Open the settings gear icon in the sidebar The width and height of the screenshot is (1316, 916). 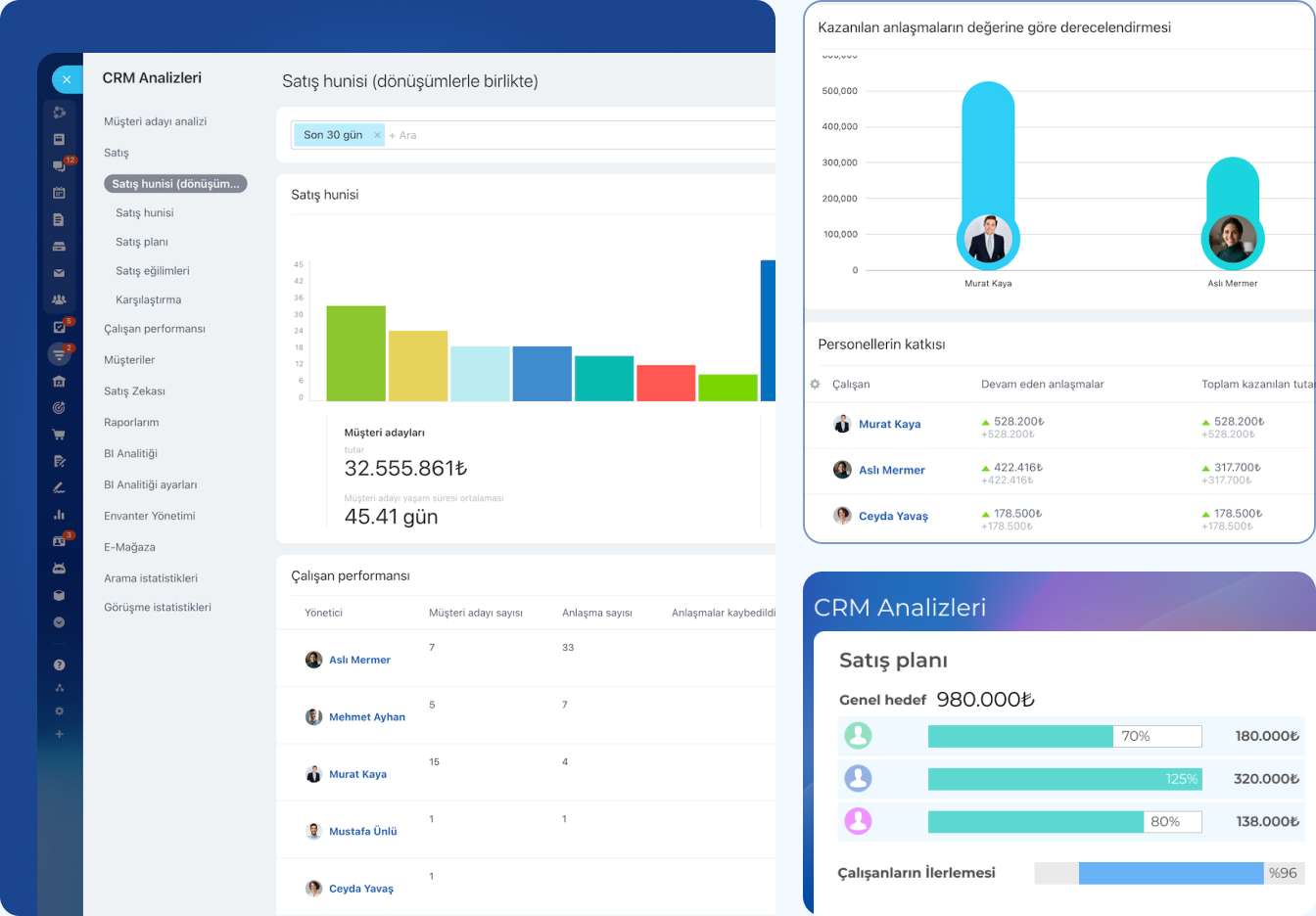(59, 711)
